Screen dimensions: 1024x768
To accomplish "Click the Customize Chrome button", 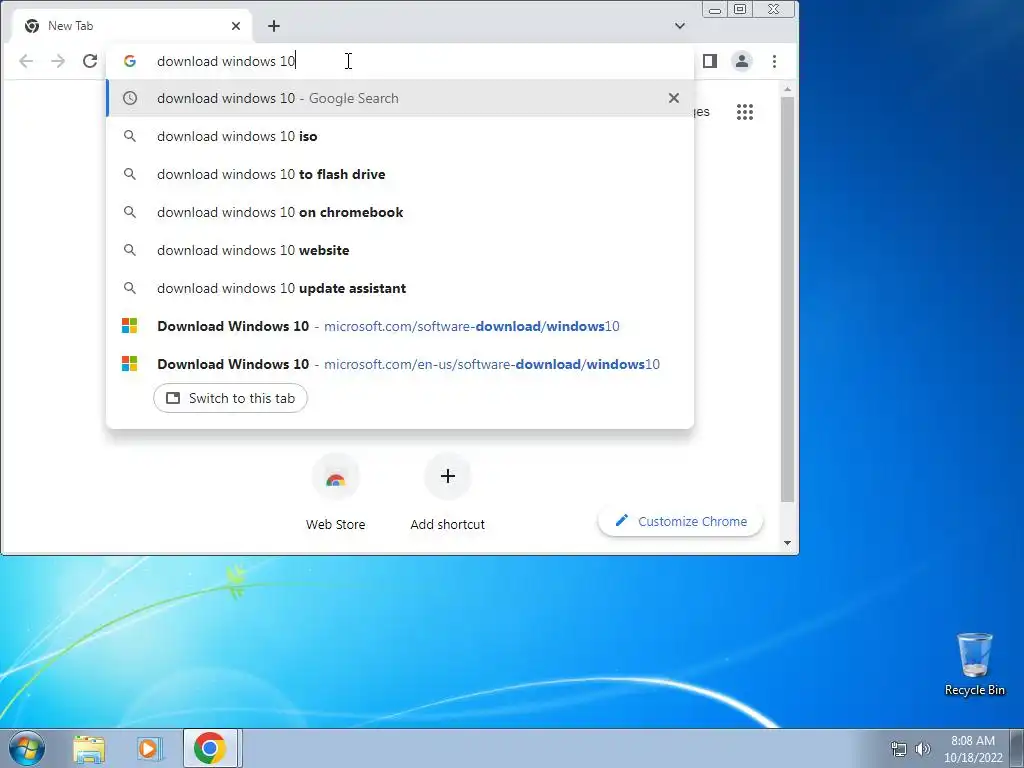I will click(680, 521).
